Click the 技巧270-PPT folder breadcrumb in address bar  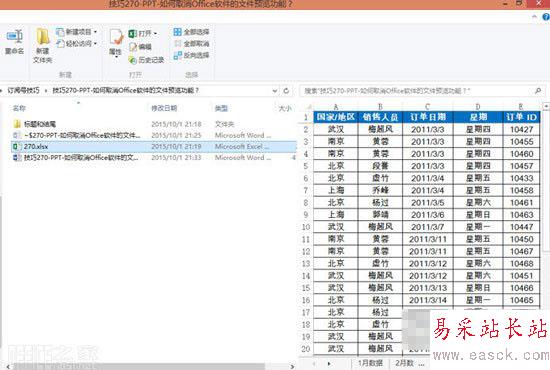(x=126, y=90)
